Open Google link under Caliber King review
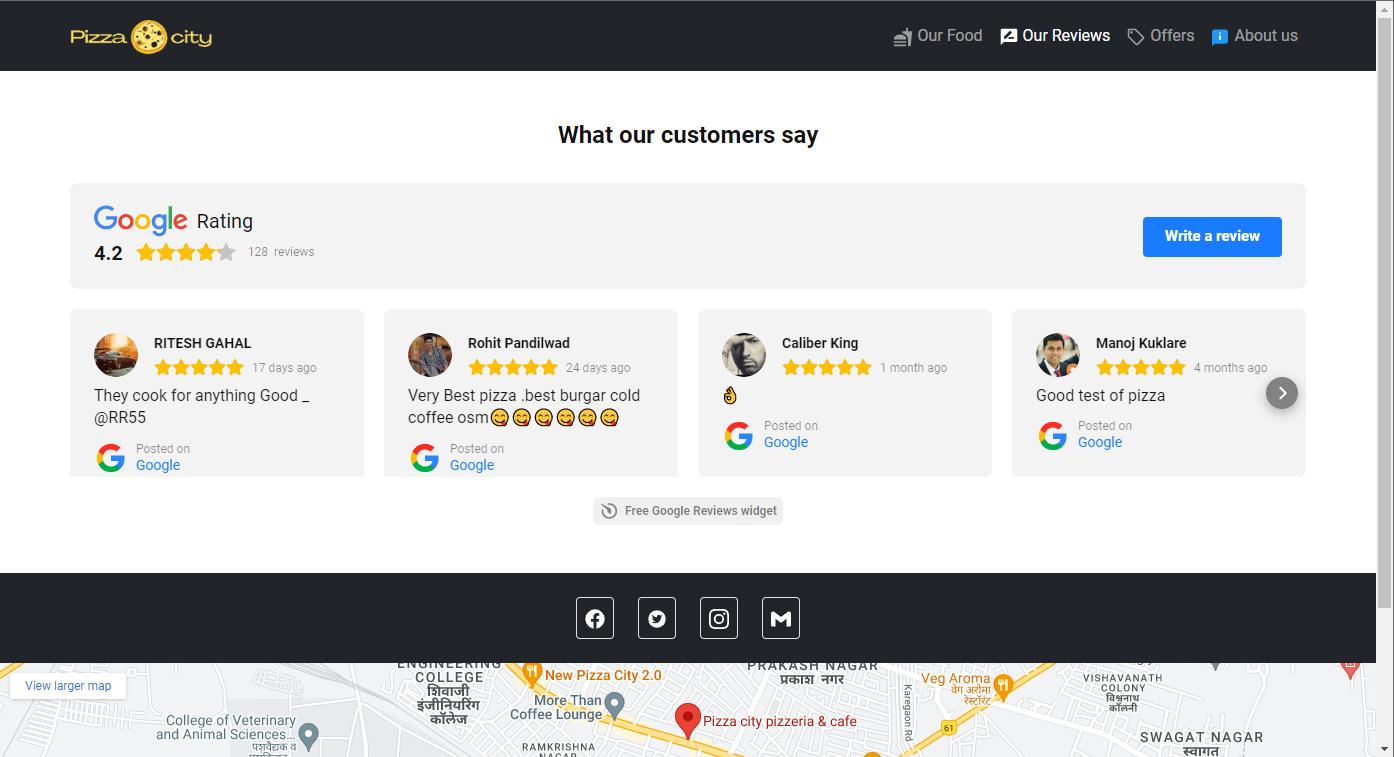 (786, 442)
